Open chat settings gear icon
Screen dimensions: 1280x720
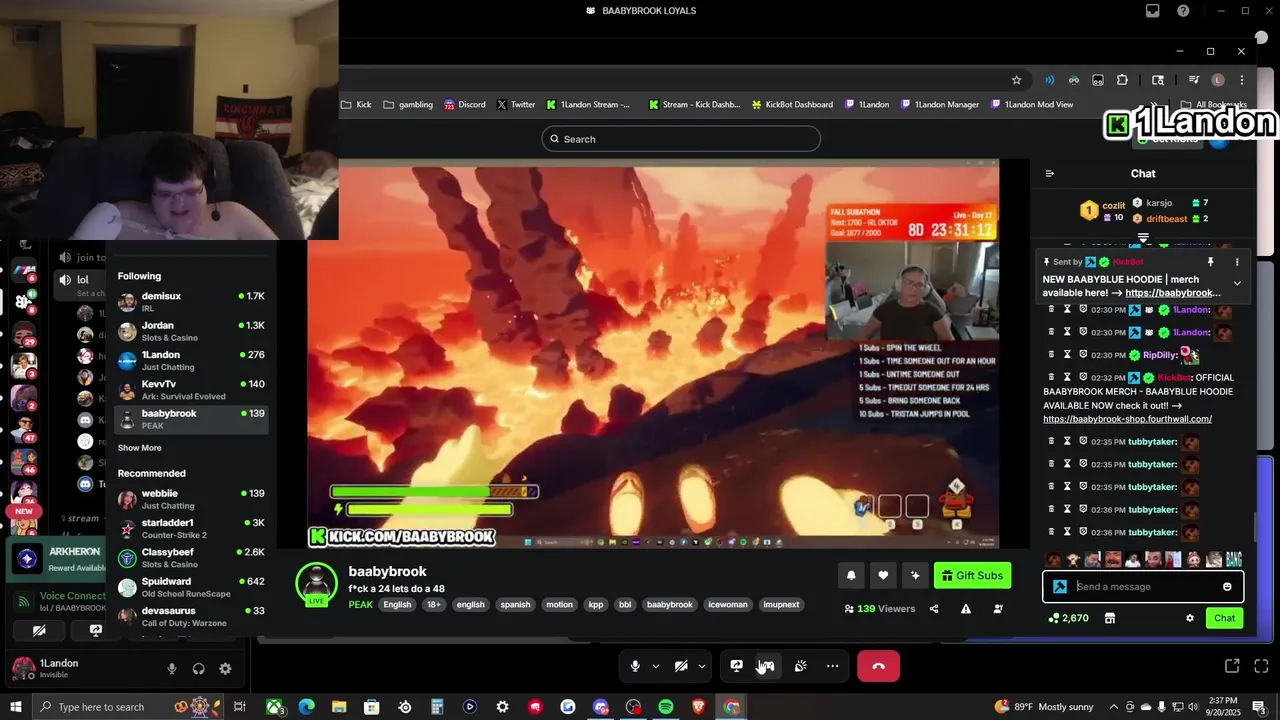click(1190, 618)
